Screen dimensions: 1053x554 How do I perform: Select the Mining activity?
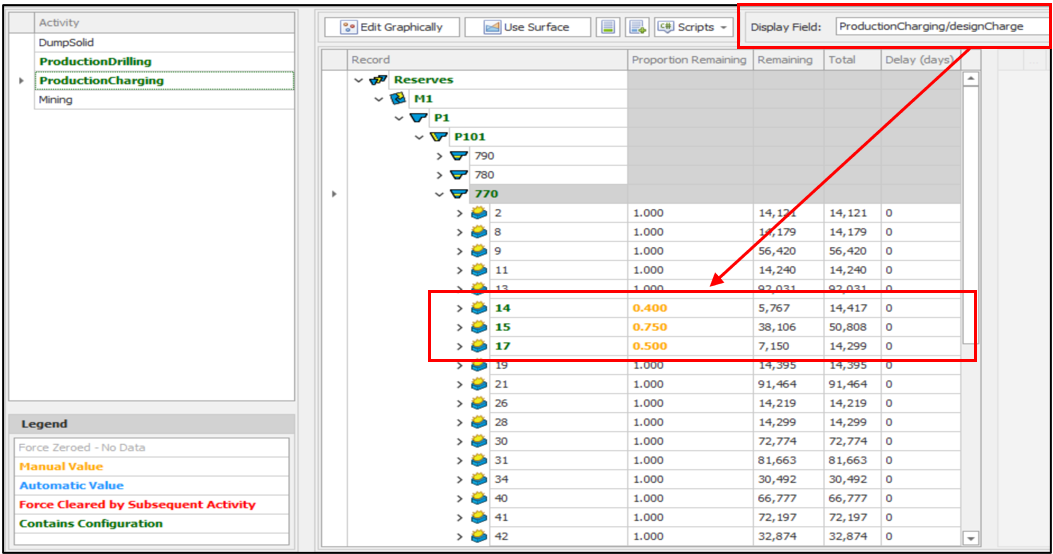[56, 100]
